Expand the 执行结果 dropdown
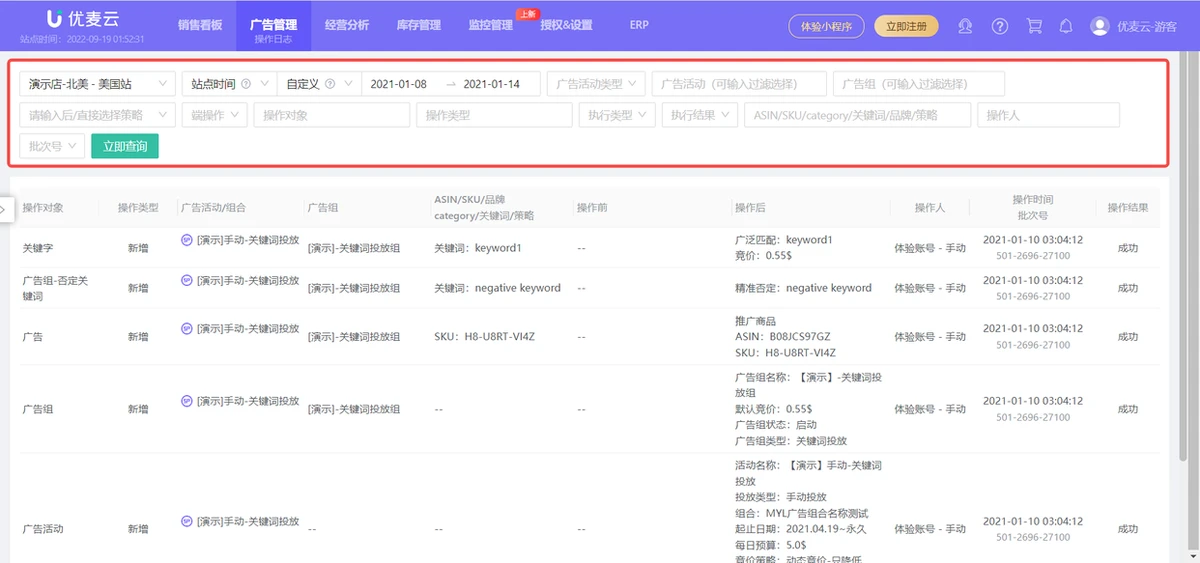Viewport: 1200px width, 563px height. click(699, 115)
